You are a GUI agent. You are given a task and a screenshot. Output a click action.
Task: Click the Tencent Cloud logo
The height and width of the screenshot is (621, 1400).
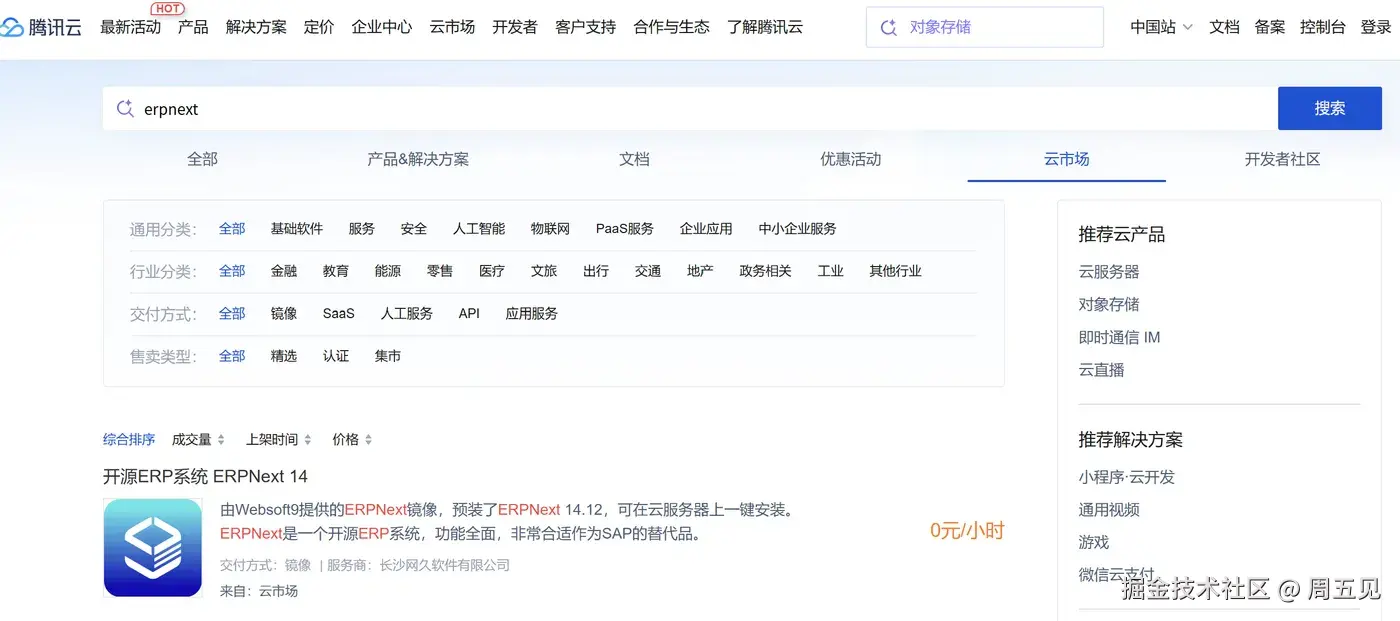[41, 27]
